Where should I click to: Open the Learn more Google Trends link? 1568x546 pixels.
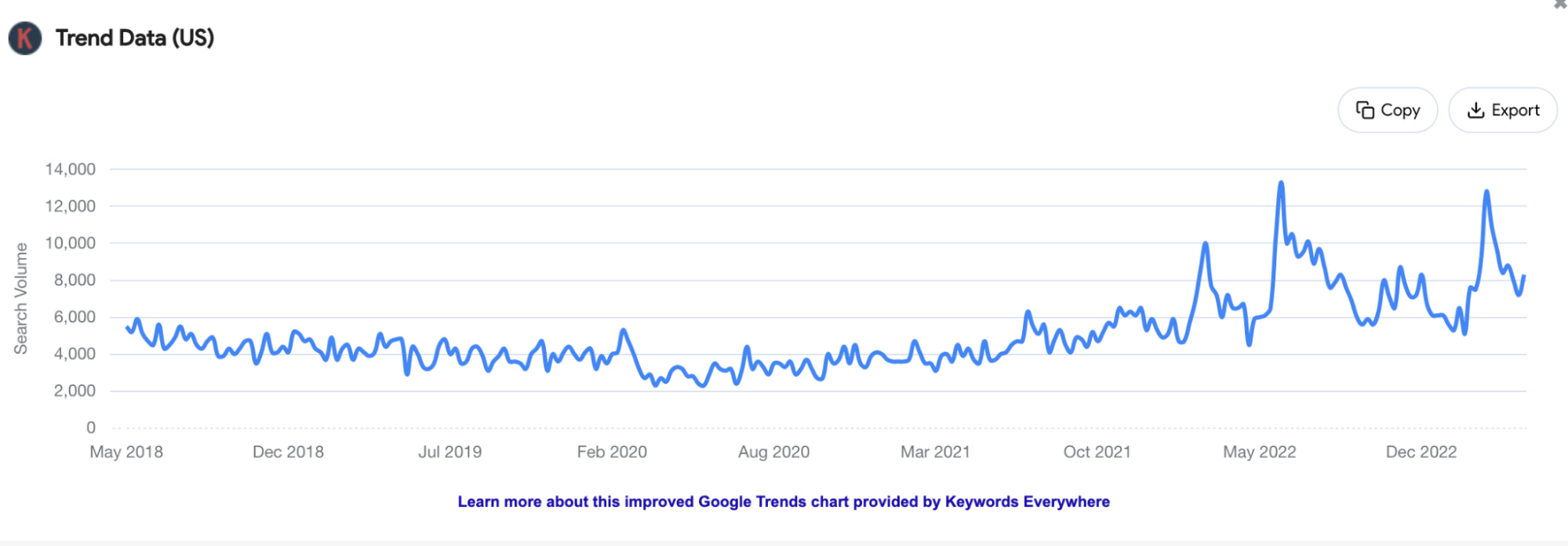click(x=784, y=502)
